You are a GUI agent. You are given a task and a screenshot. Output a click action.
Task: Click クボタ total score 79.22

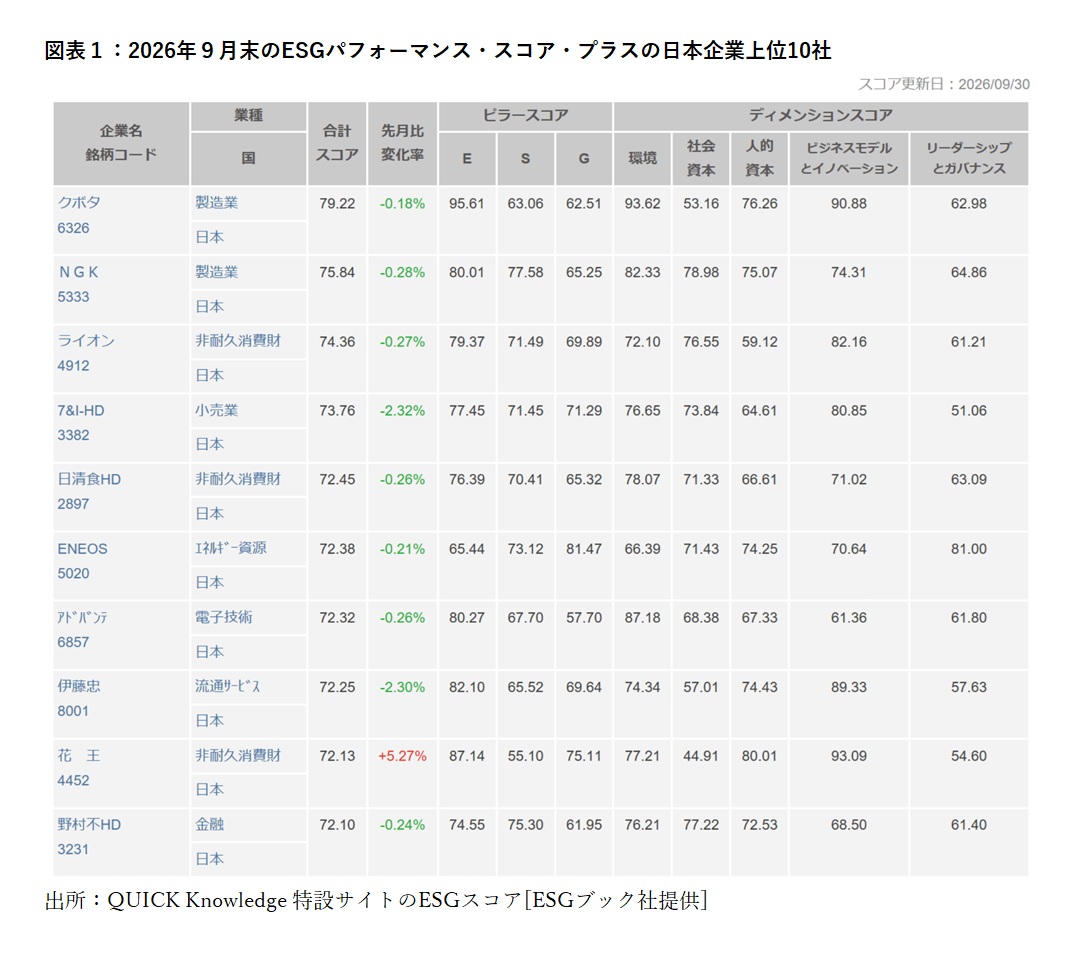[337, 204]
